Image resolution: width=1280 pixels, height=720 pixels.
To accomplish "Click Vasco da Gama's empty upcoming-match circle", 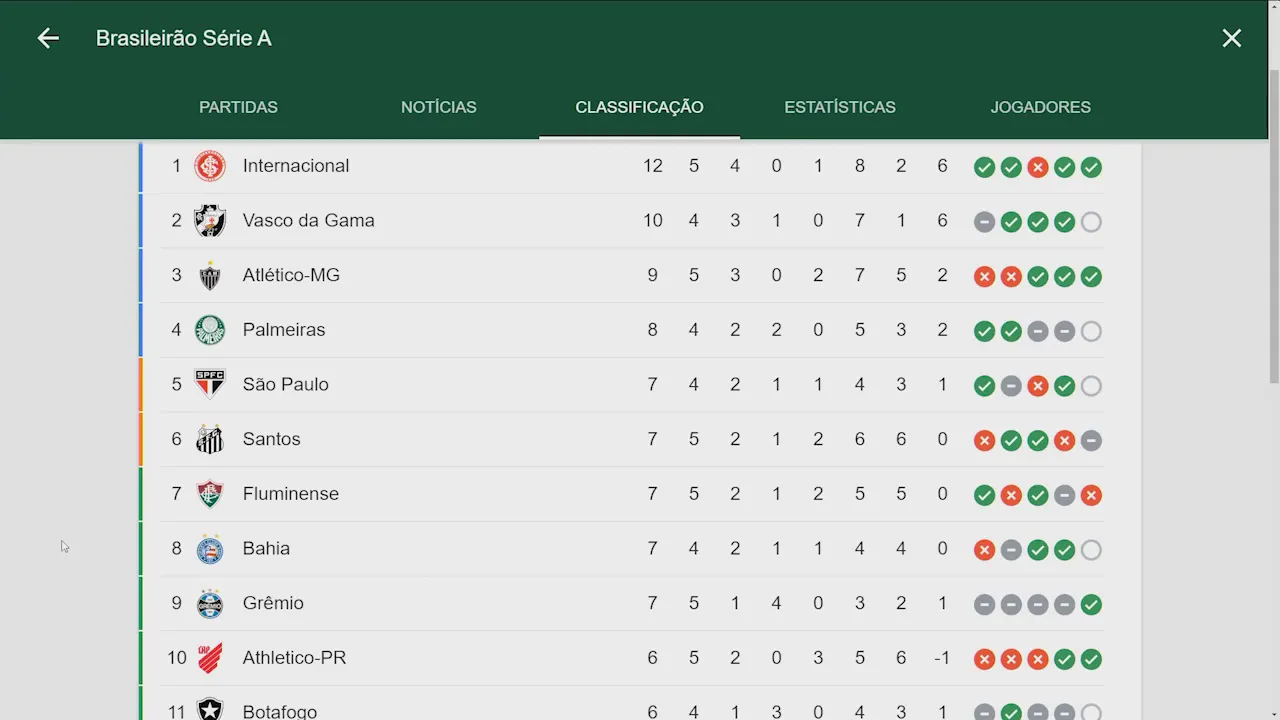I will tap(1091, 222).
